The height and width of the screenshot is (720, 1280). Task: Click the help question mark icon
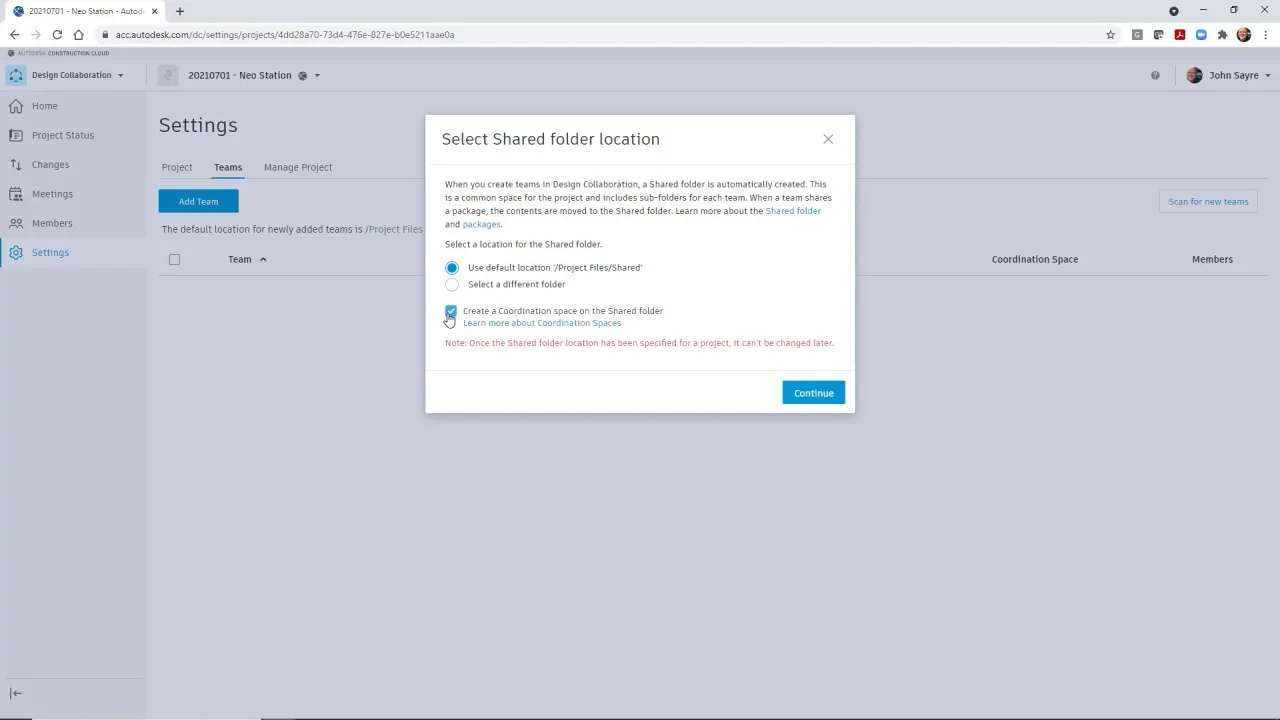pos(1155,75)
